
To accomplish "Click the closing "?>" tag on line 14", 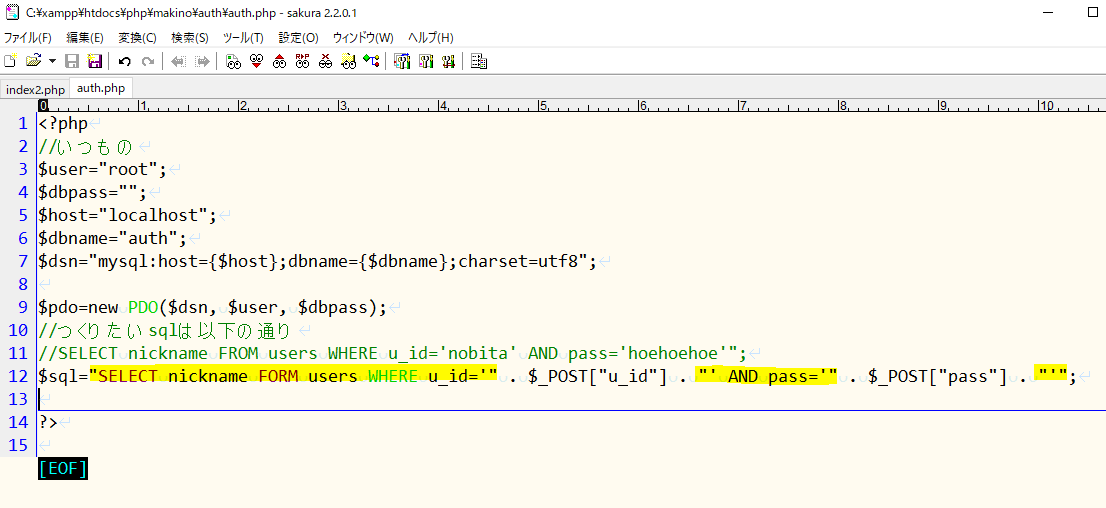I will pos(48,422).
